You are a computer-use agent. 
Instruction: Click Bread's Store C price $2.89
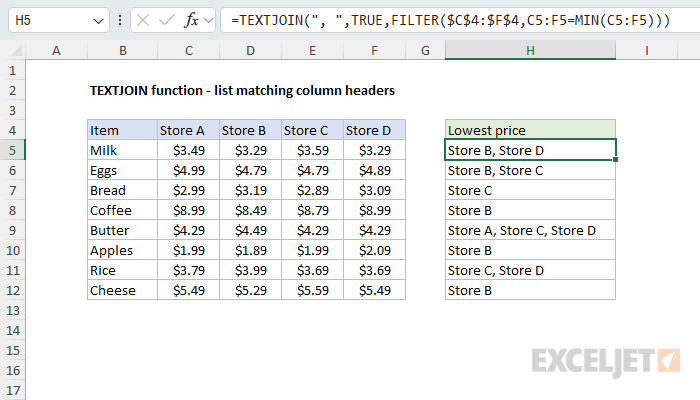tap(312, 191)
